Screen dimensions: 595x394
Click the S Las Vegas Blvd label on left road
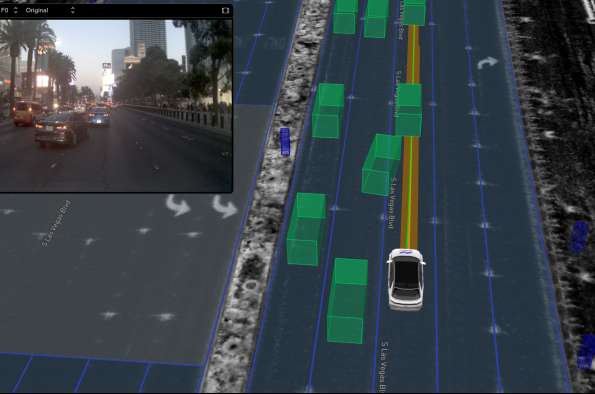pyautogui.click(x=56, y=224)
